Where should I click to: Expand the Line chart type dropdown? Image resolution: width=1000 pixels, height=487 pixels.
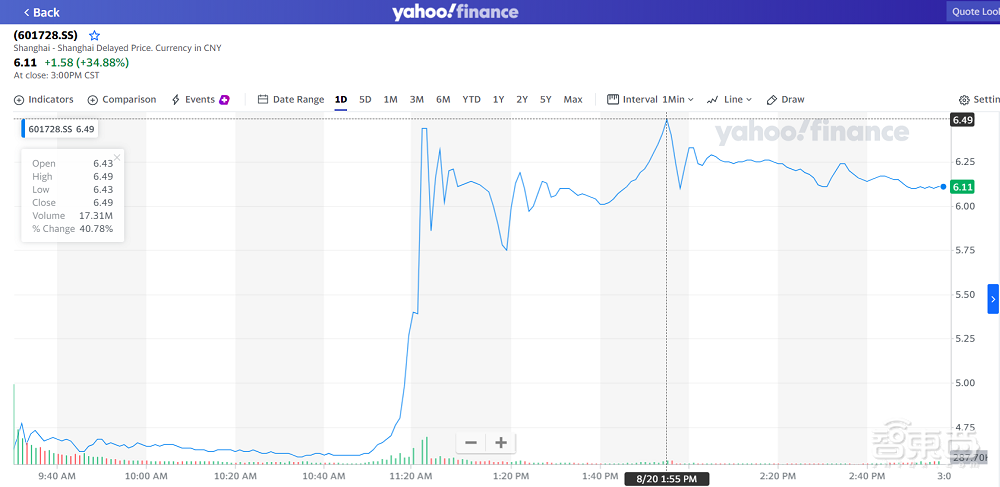[729, 100]
